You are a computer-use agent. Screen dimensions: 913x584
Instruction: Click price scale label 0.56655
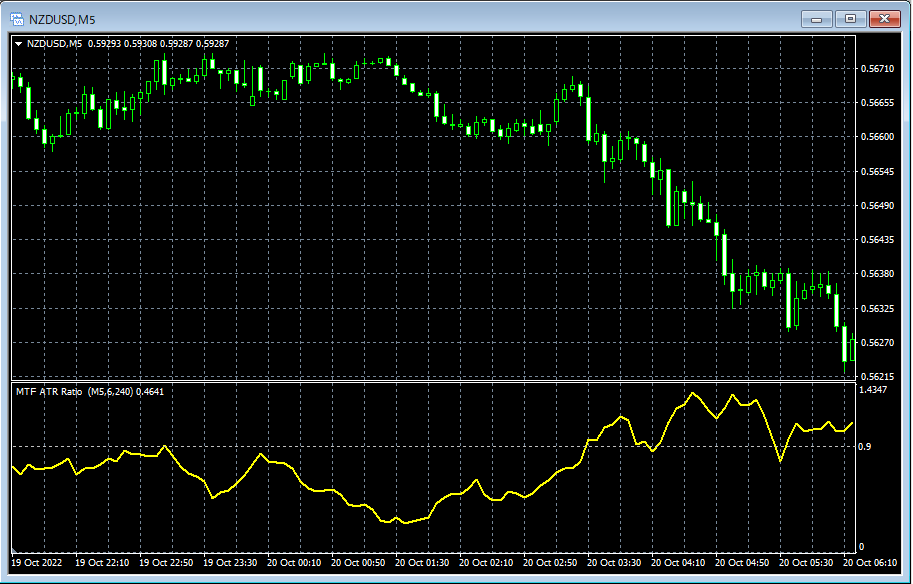pyautogui.click(x=877, y=103)
